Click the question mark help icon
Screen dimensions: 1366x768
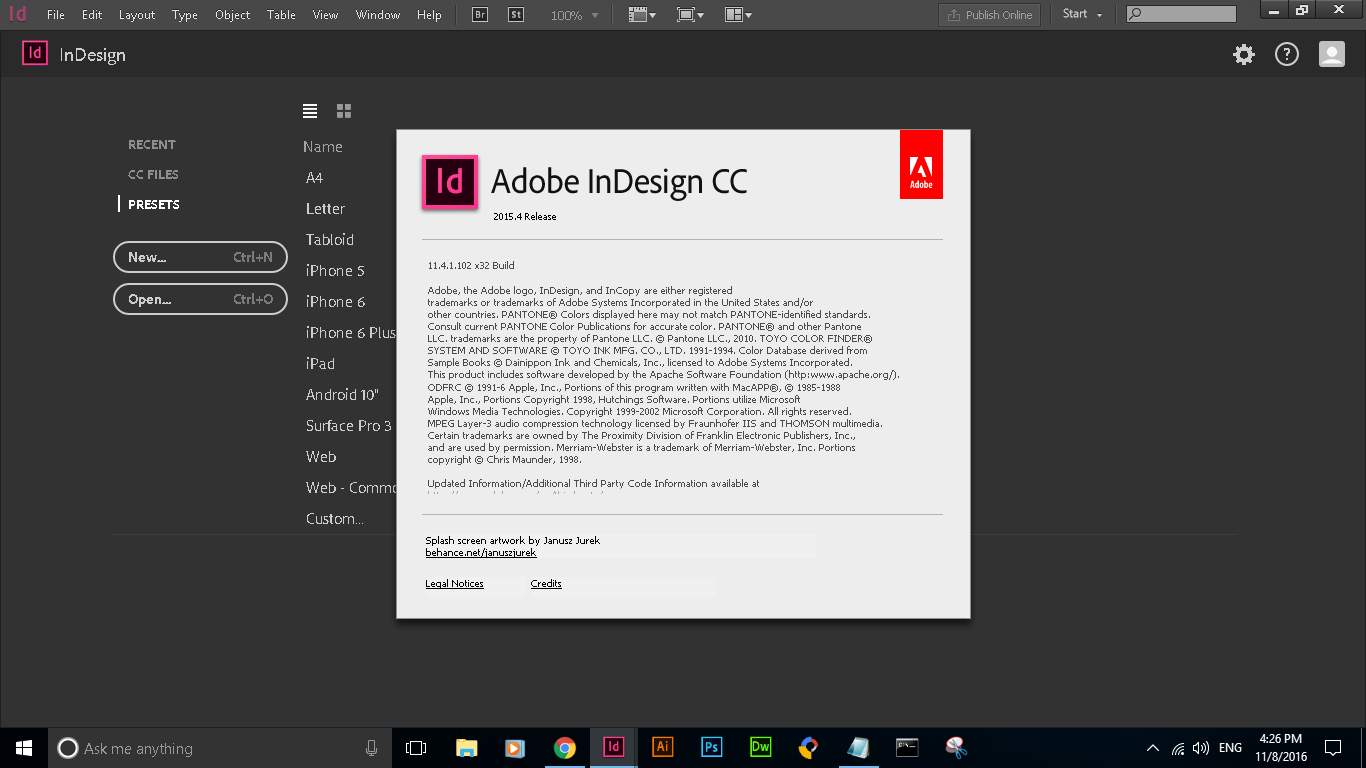[1287, 55]
